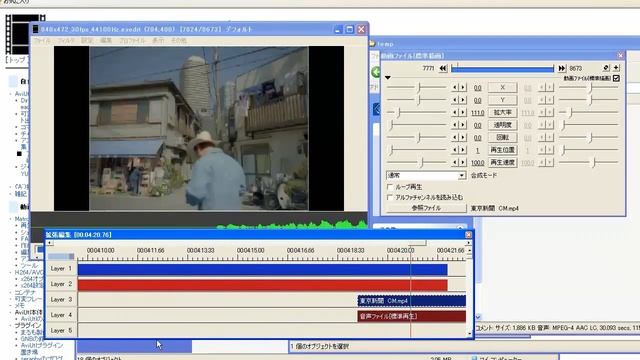Click the 再生位置 button
Image resolution: width=640 pixels, height=360 pixels.
502,150
